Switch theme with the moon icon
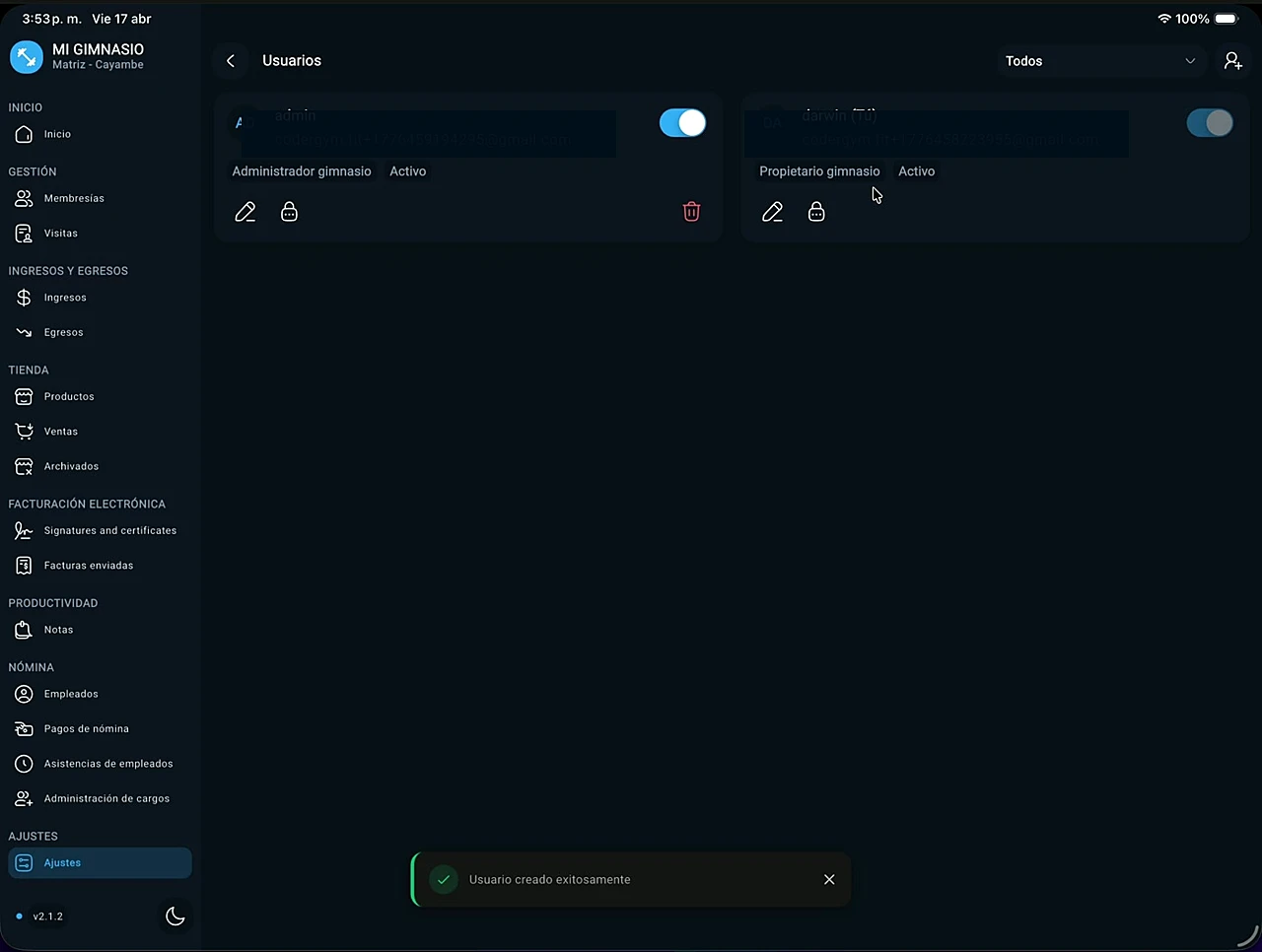Image resolution: width=1262 pixels, height=952 pixels. click(x=175, y=917)
